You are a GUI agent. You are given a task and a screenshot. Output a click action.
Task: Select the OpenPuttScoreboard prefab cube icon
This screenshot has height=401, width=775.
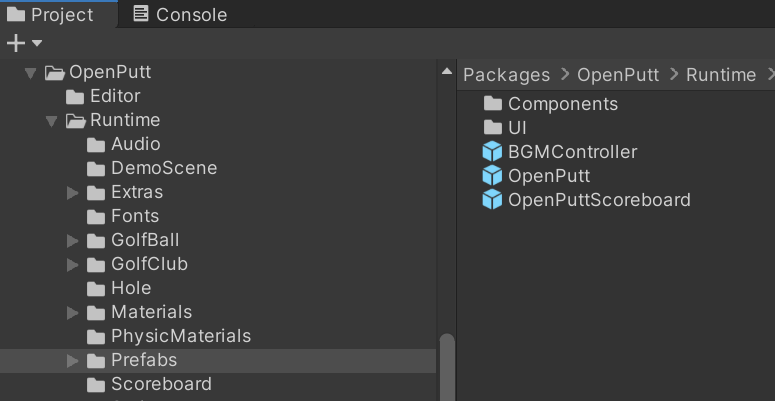492,200
